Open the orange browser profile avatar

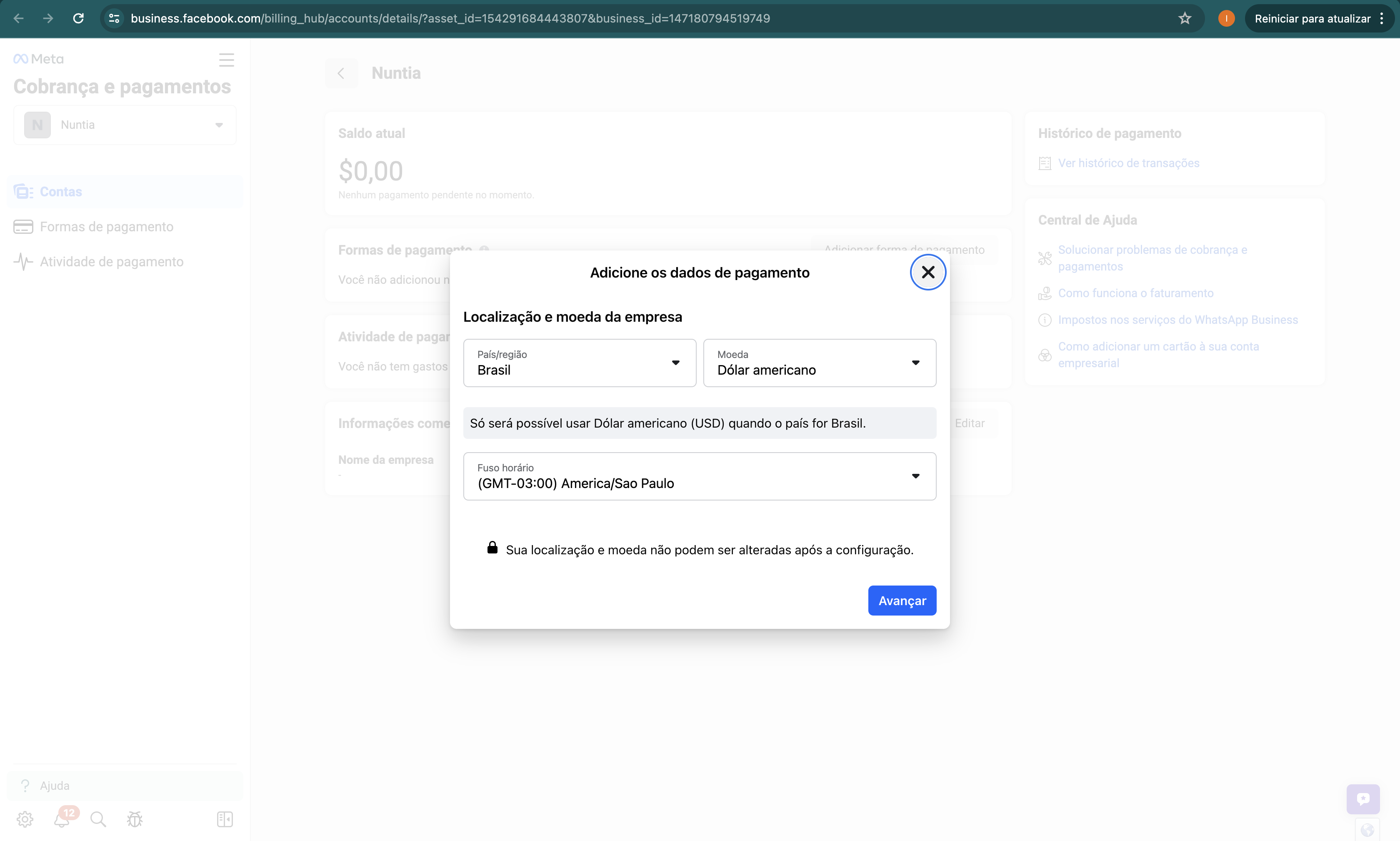click(1226, 18)
